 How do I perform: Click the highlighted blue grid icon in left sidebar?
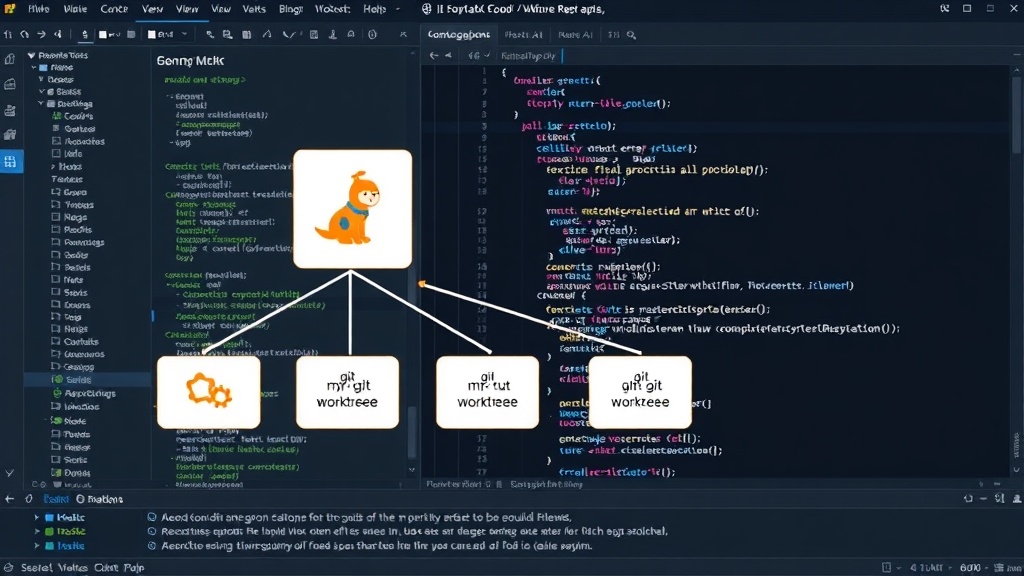(10, 161)
